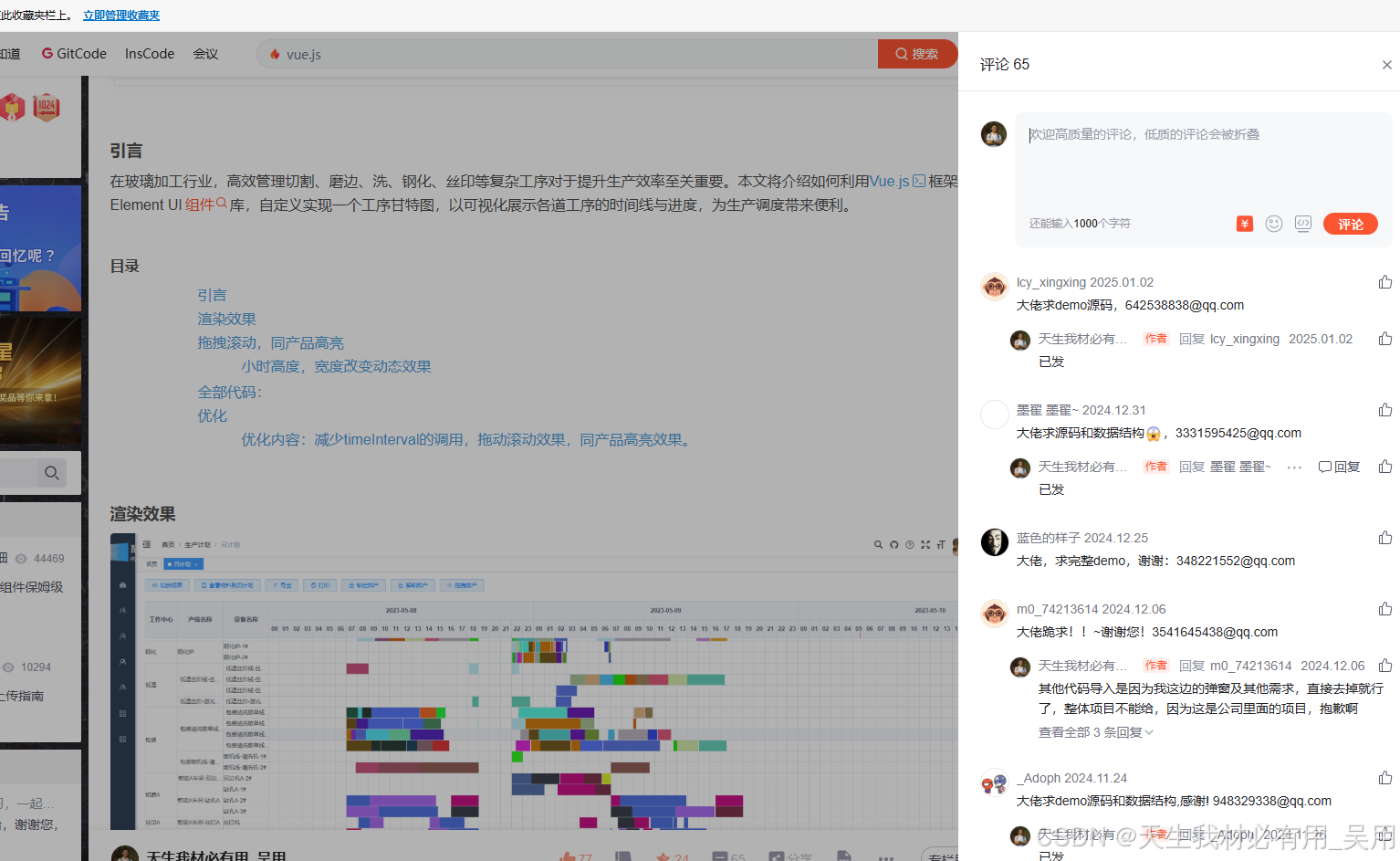Screen dimensions: 1400x861
Task: Click the favorite star with 24
Action: tap(673, 858)
